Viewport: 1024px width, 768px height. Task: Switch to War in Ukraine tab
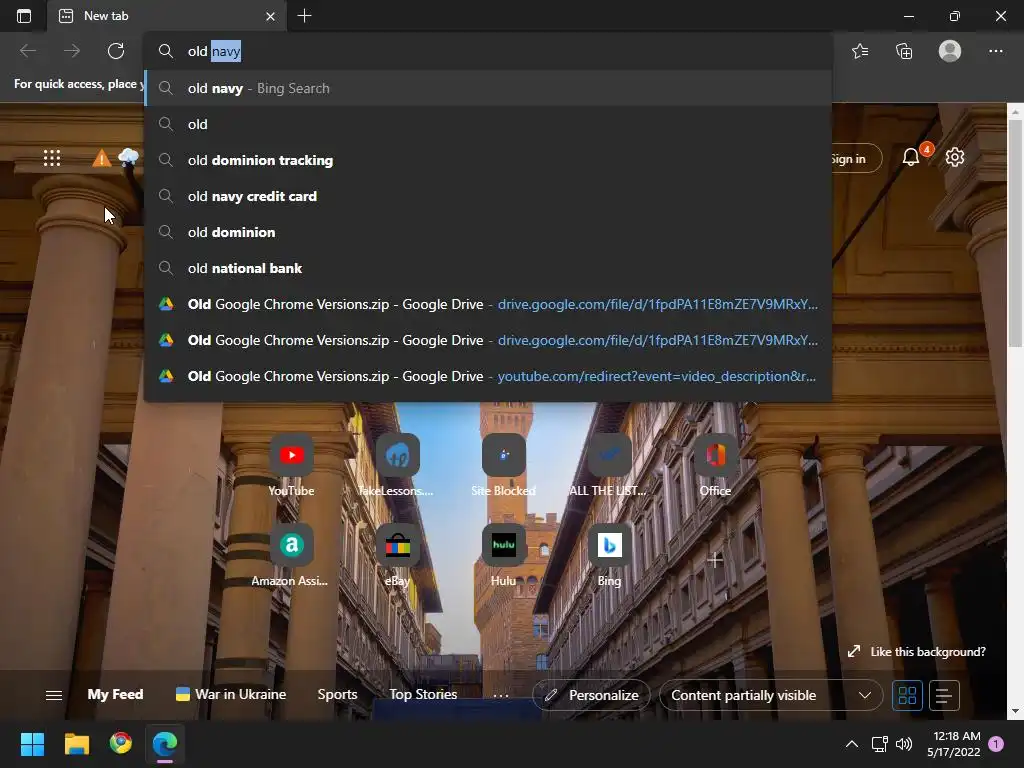coord(231,694)
